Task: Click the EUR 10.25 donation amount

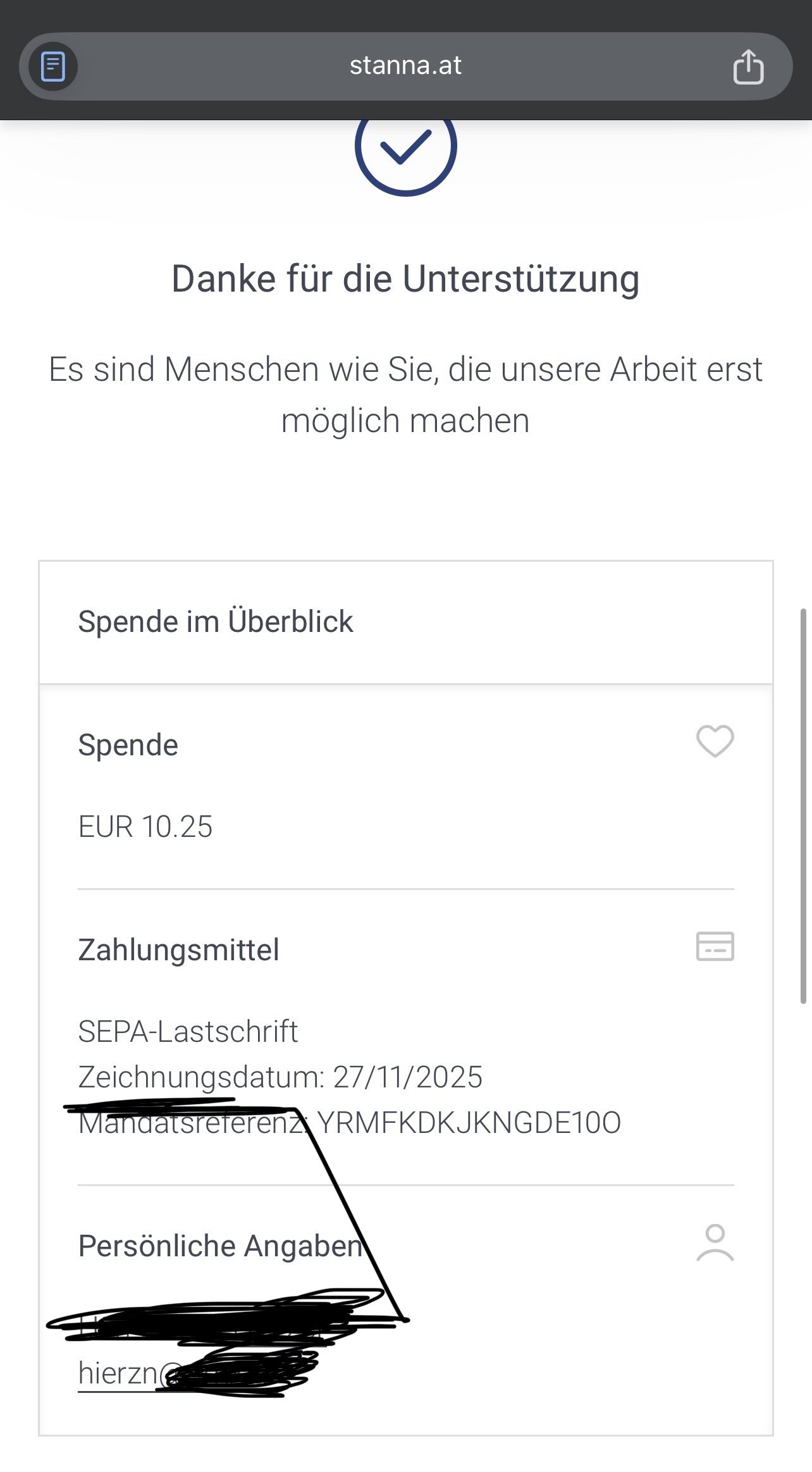Action: pyautogui.click(x=145, y=827)
